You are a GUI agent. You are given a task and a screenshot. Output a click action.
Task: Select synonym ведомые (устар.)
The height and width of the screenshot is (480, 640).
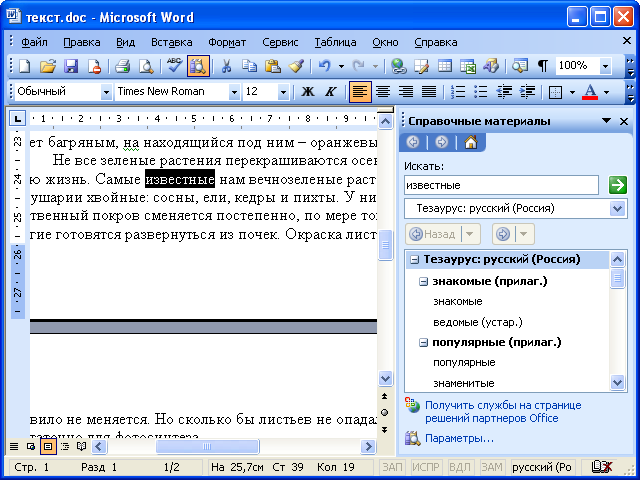point(478,322)
